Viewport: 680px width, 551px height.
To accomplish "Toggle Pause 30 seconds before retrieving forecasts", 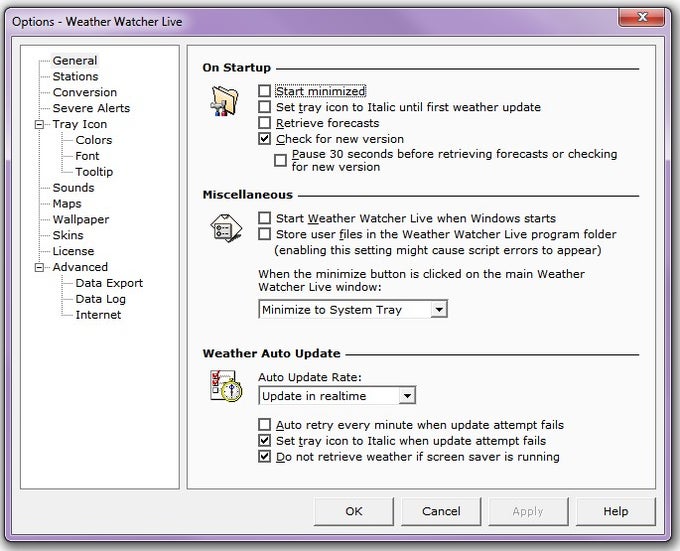I will point(281,160).
